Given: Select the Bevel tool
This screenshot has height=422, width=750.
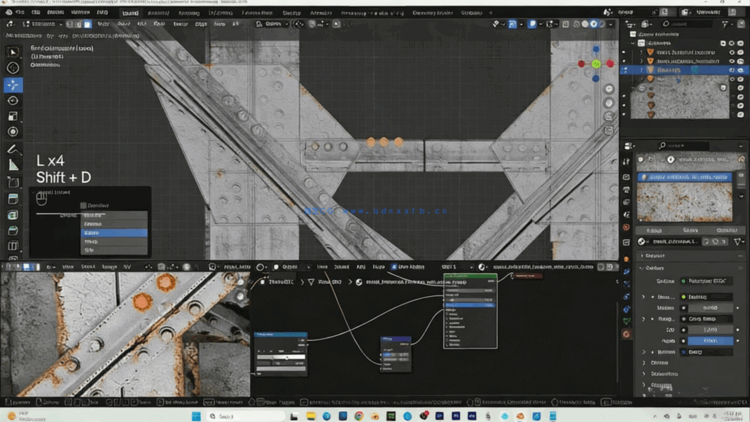Looking at the screenshot, I should (x=13, y=231).
